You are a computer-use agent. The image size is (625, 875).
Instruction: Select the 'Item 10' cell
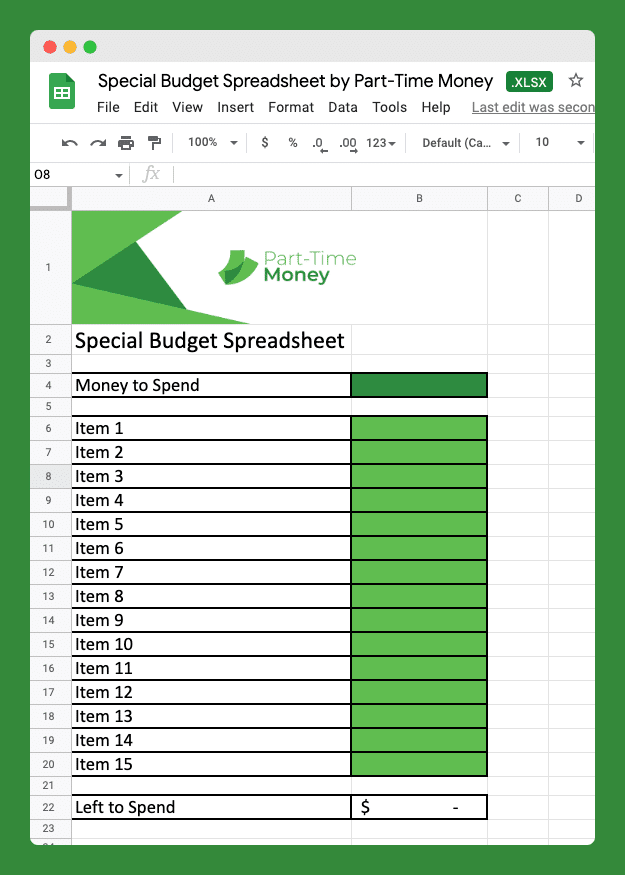pos(211,644)
